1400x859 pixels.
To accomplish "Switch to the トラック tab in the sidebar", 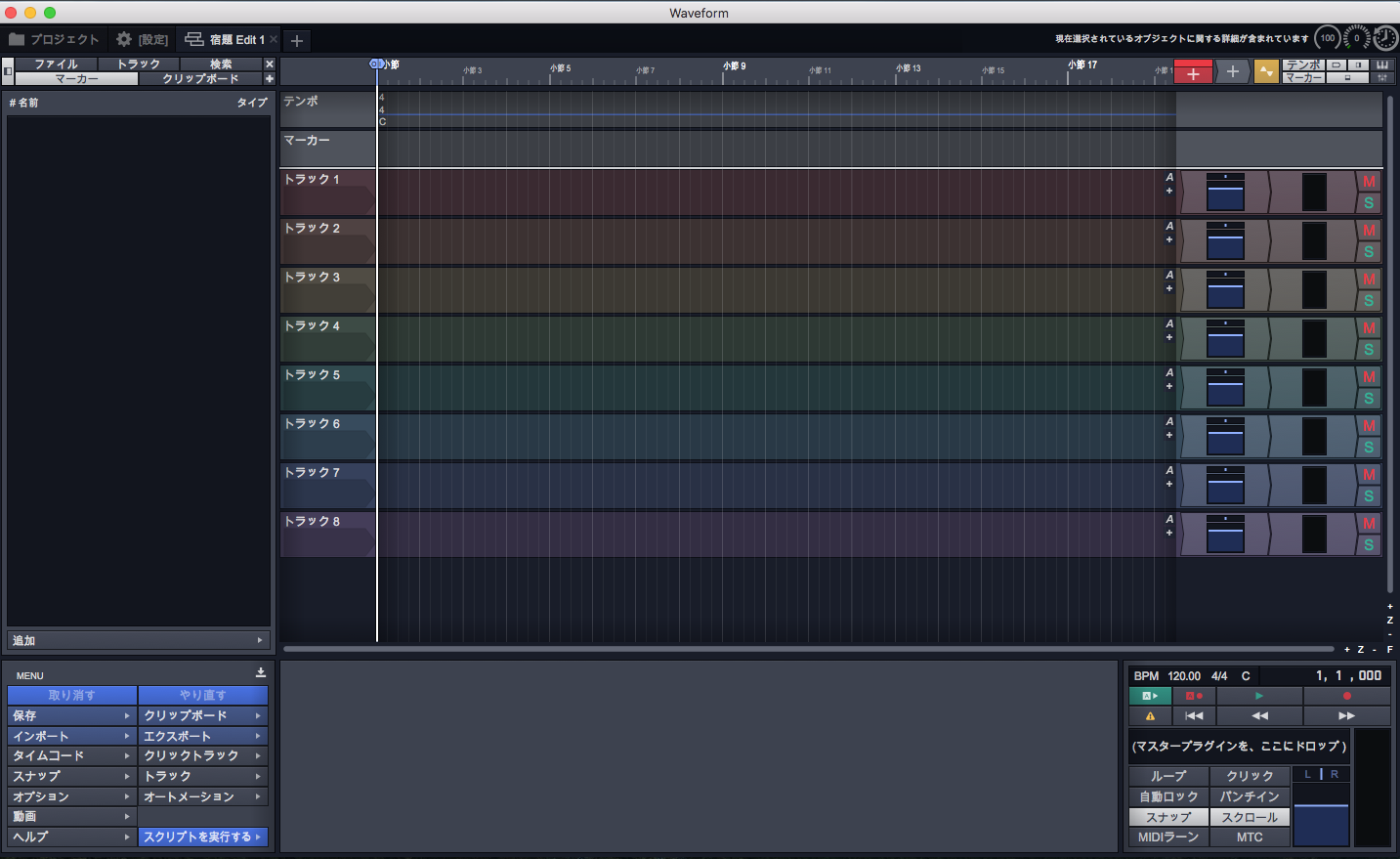I will 139,64.
